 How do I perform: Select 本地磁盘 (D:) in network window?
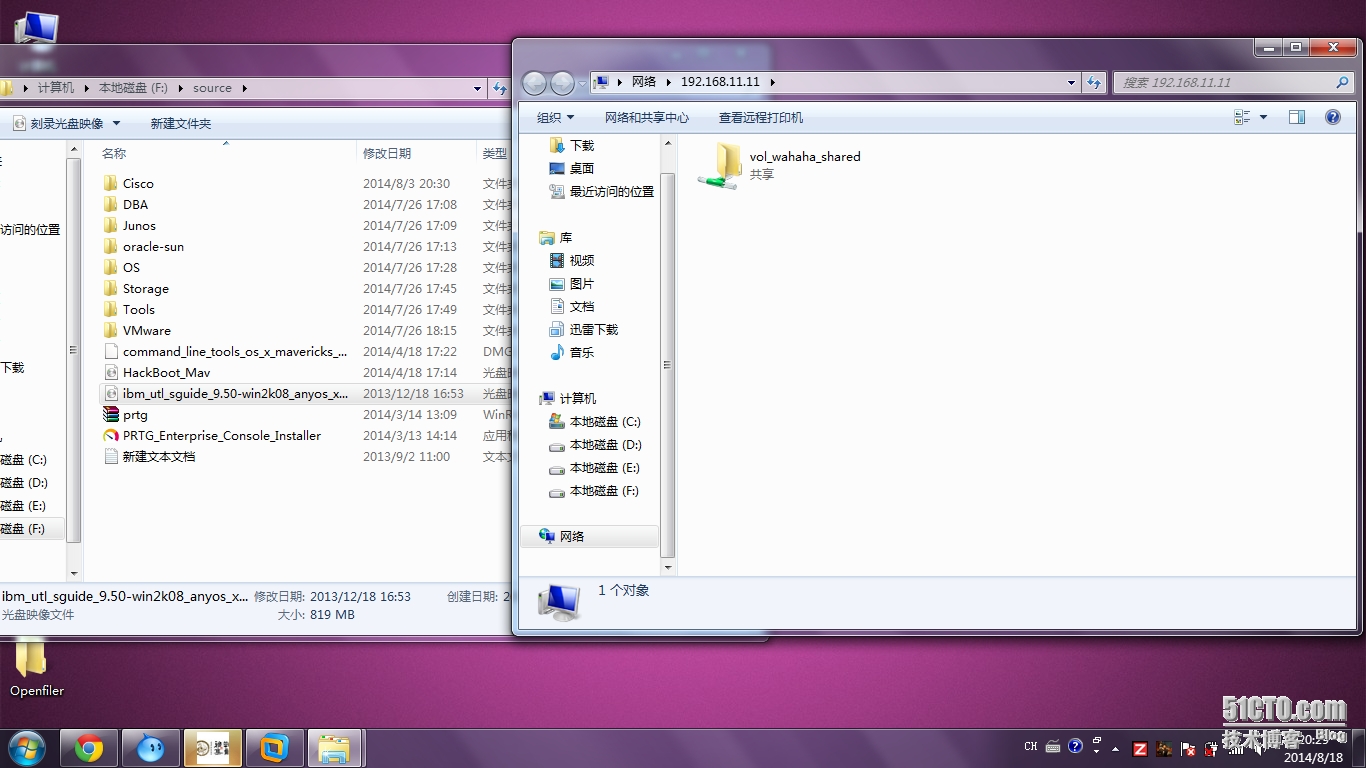coord(596,444)
